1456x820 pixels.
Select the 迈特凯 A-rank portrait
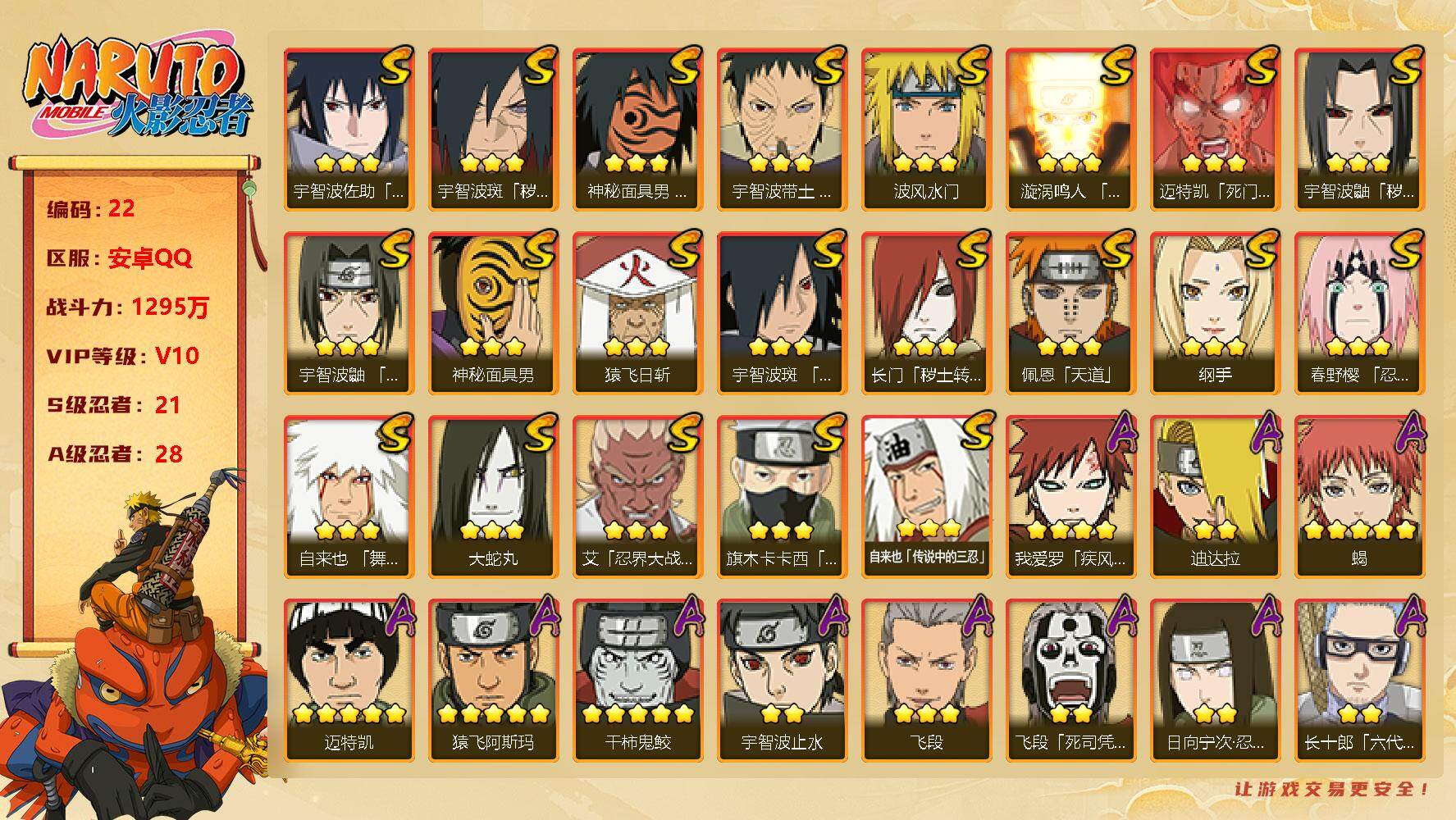(349, 681)
